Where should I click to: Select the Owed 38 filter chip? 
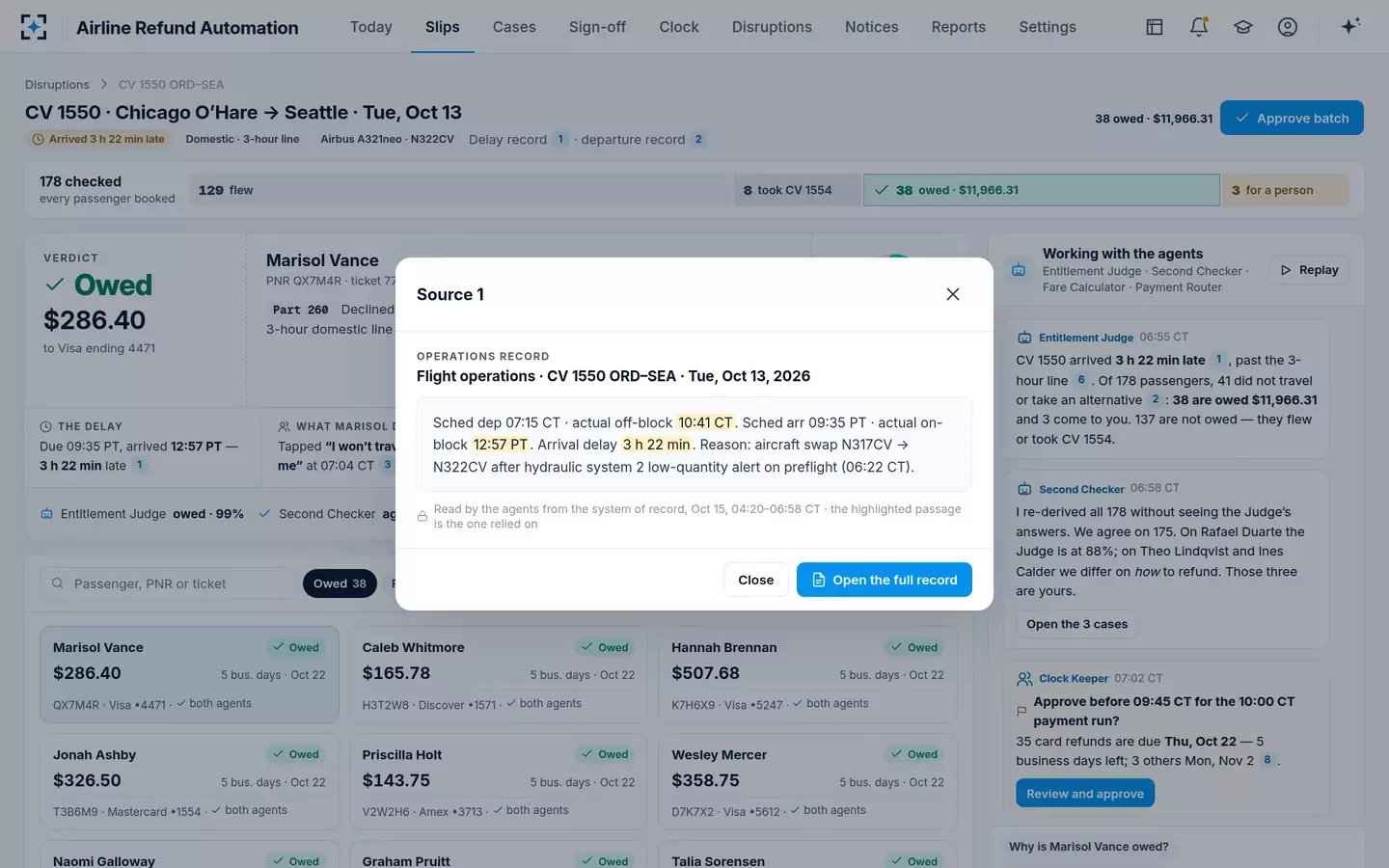[340, 583]
